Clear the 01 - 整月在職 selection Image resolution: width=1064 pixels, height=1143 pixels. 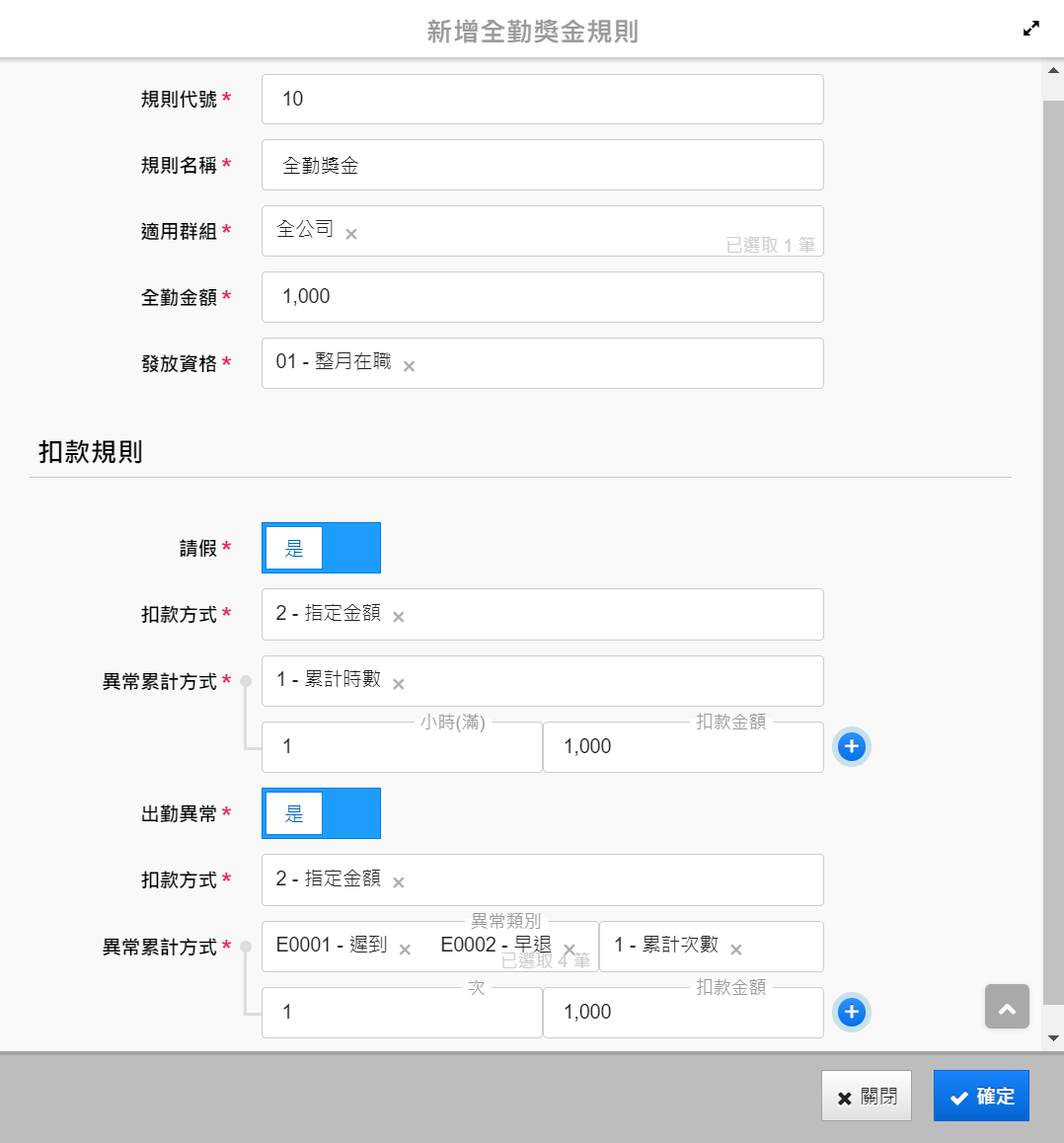[409, 366]
